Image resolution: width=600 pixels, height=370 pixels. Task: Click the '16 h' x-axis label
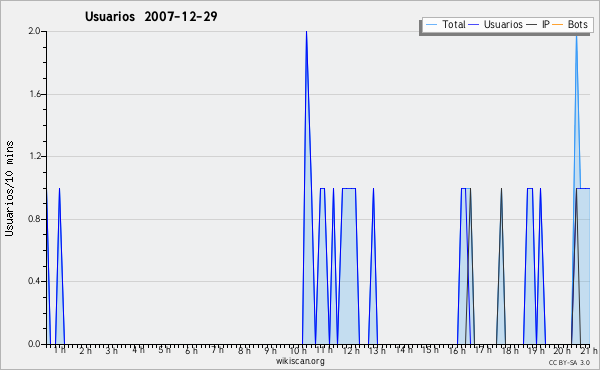[x=457, y=350]
